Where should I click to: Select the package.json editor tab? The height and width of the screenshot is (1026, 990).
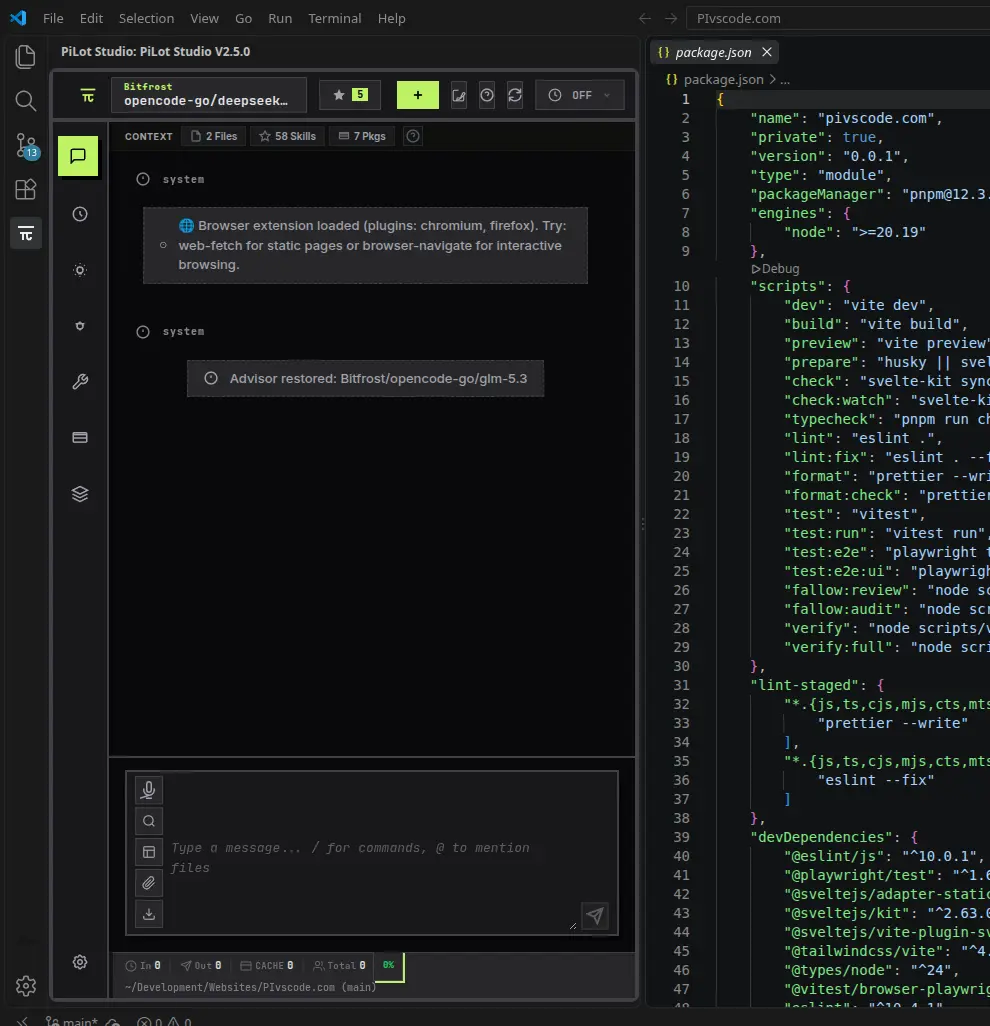[x=713, y=52]
